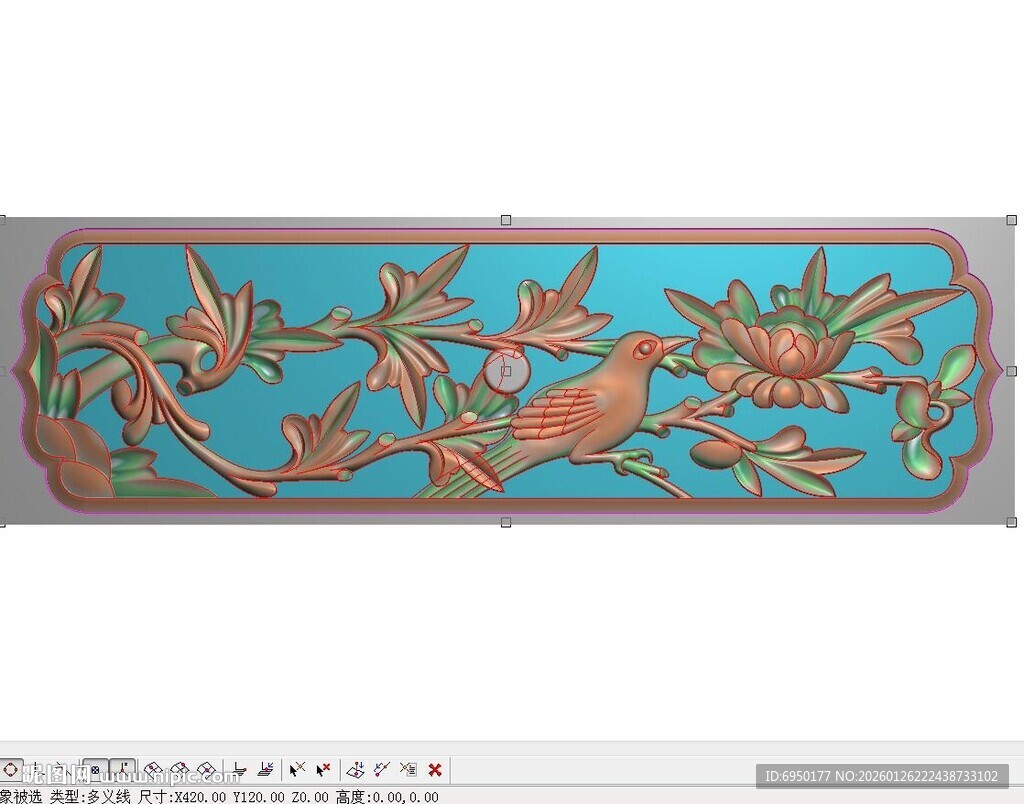
Task: Select the third surface point icon
Action: click(x=206, y=770)
